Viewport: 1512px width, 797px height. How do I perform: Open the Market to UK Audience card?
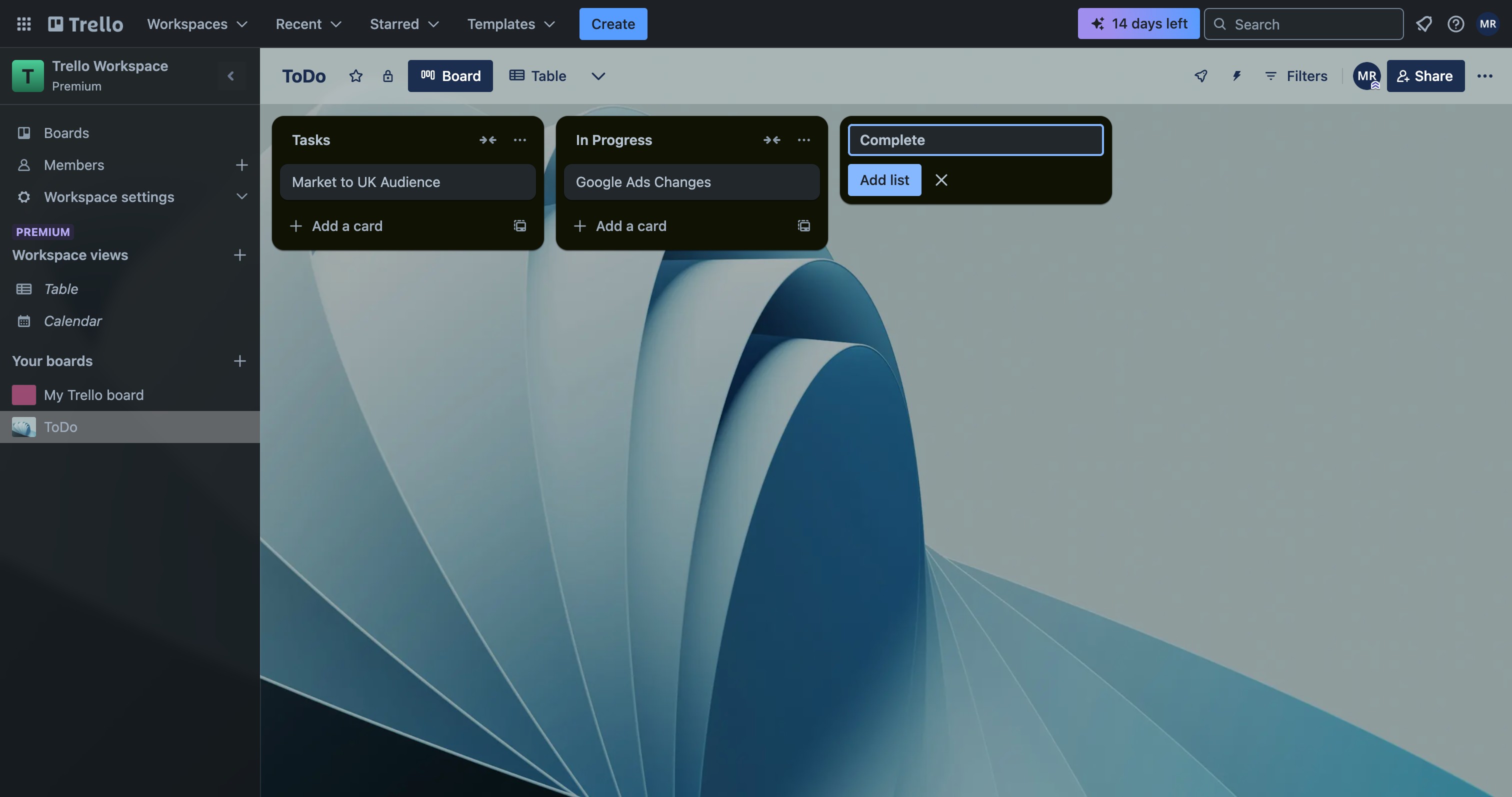[x=408, y=182]
